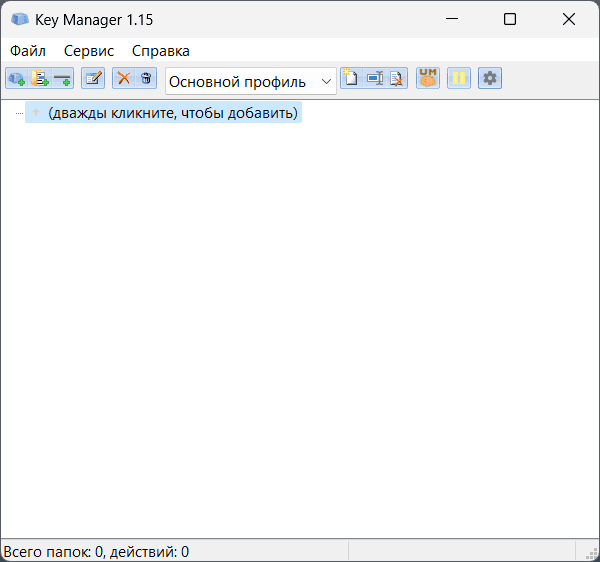
Task: Open the Справка menu
Action: pos(161,51)
